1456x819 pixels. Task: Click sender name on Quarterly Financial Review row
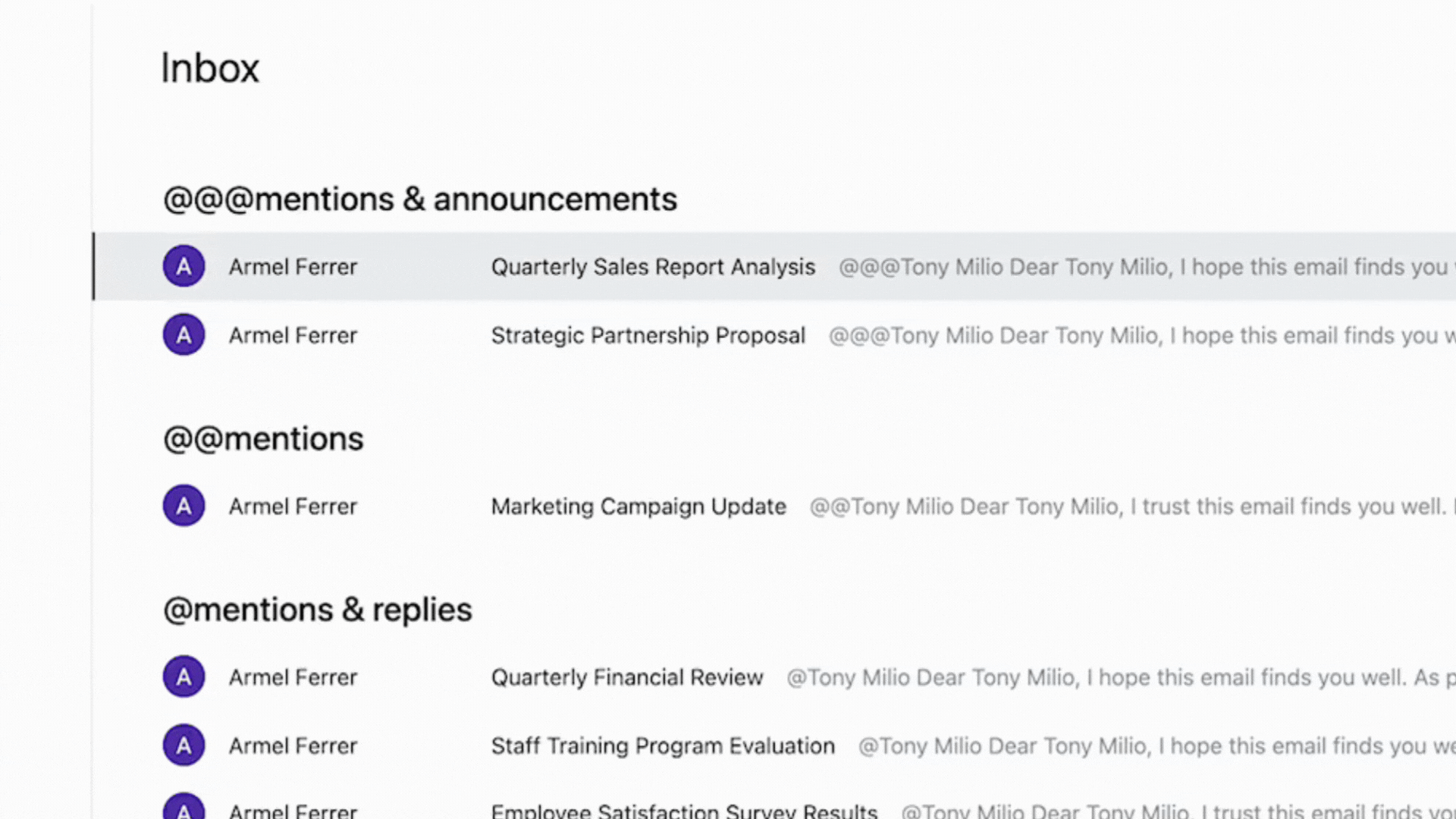click(x=293, y=677)
